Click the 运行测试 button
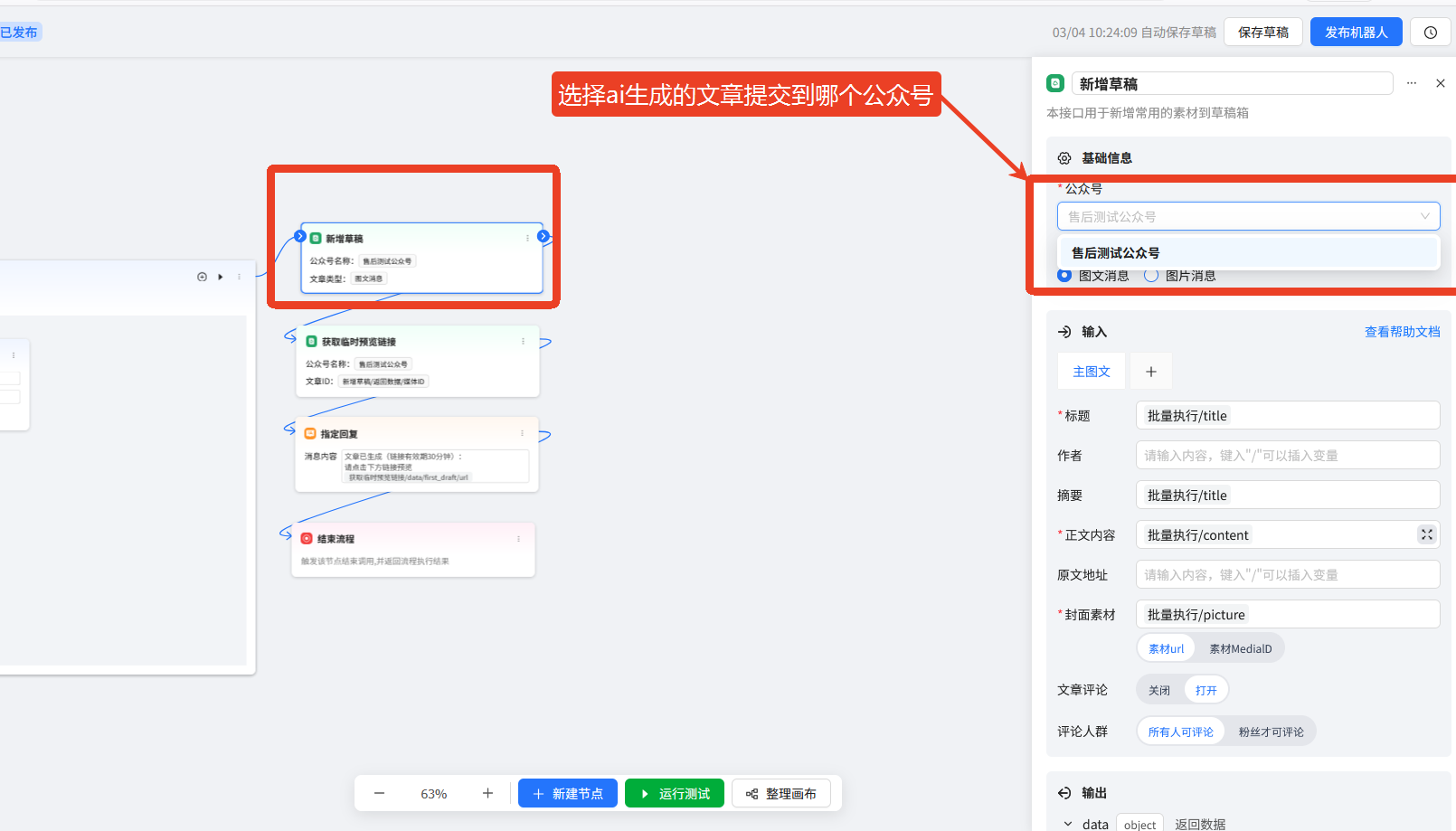The height and width of the screenshot is (831, 1456). click(675, 793)
